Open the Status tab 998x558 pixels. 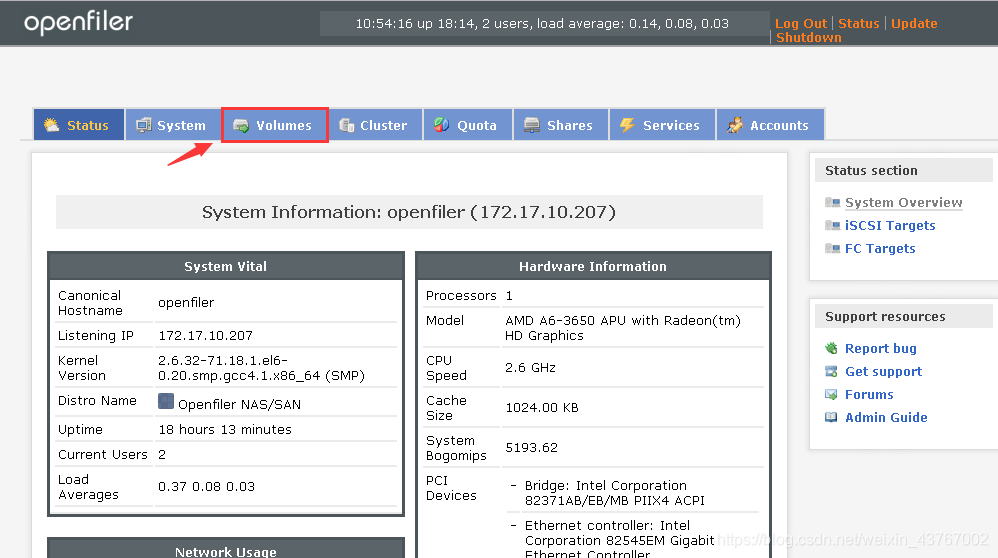coord(79,125)
